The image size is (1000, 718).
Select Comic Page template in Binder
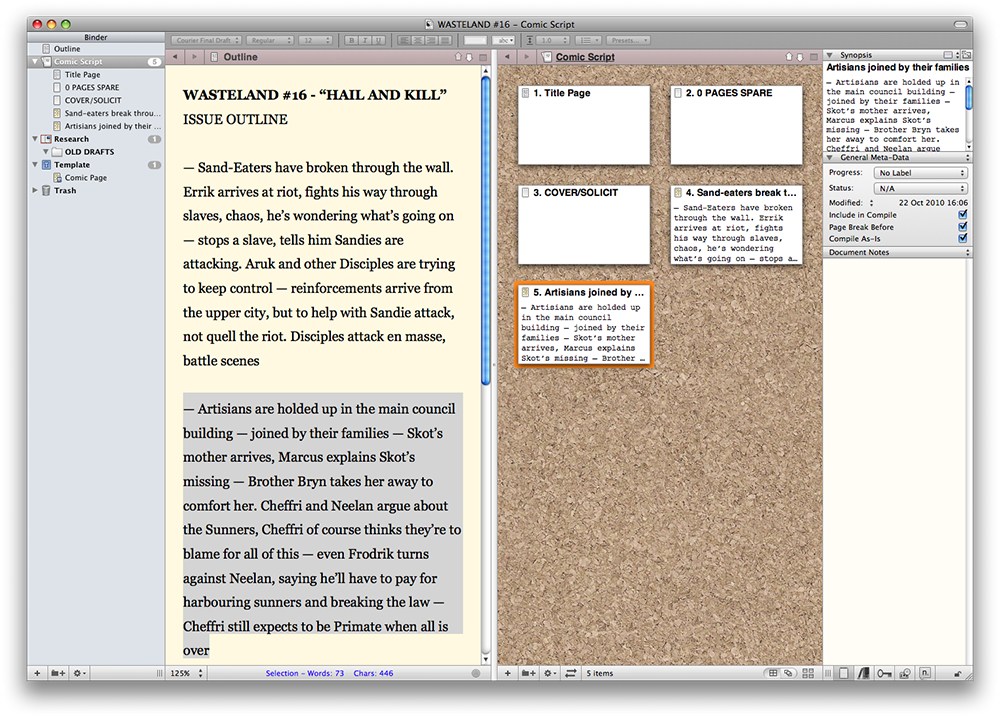[85, 178]
